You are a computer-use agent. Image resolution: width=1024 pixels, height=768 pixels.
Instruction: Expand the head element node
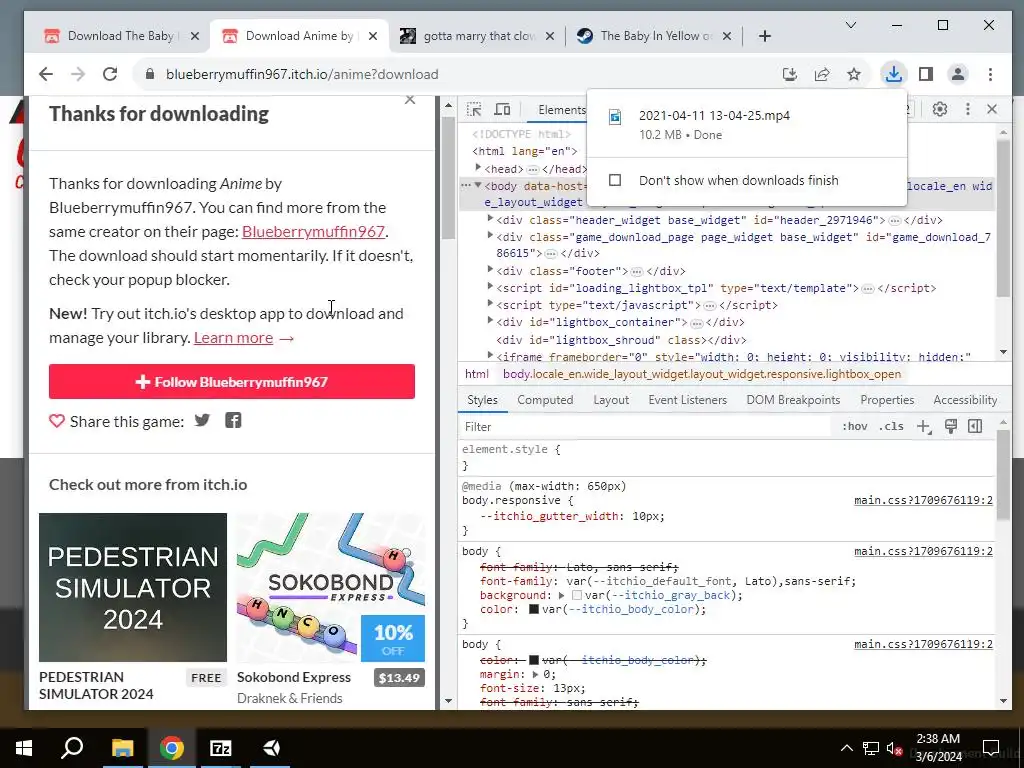(479, 168)
